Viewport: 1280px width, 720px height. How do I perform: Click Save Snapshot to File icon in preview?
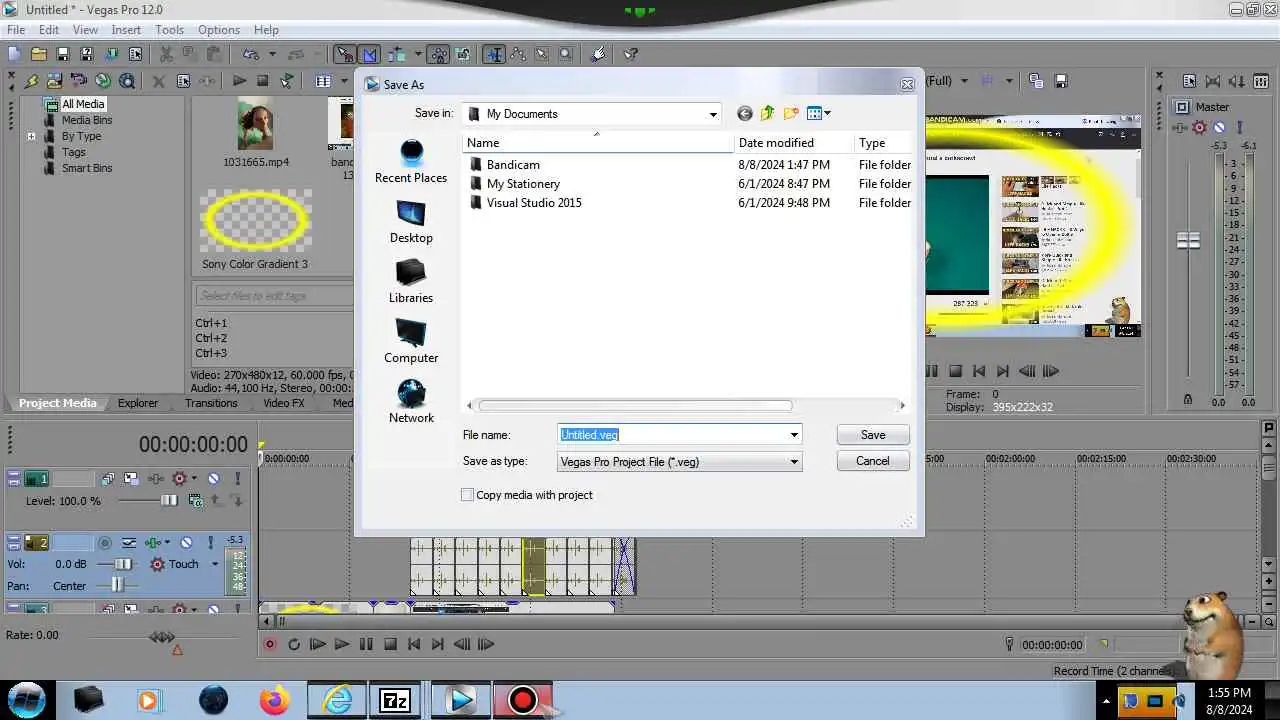1061,81
